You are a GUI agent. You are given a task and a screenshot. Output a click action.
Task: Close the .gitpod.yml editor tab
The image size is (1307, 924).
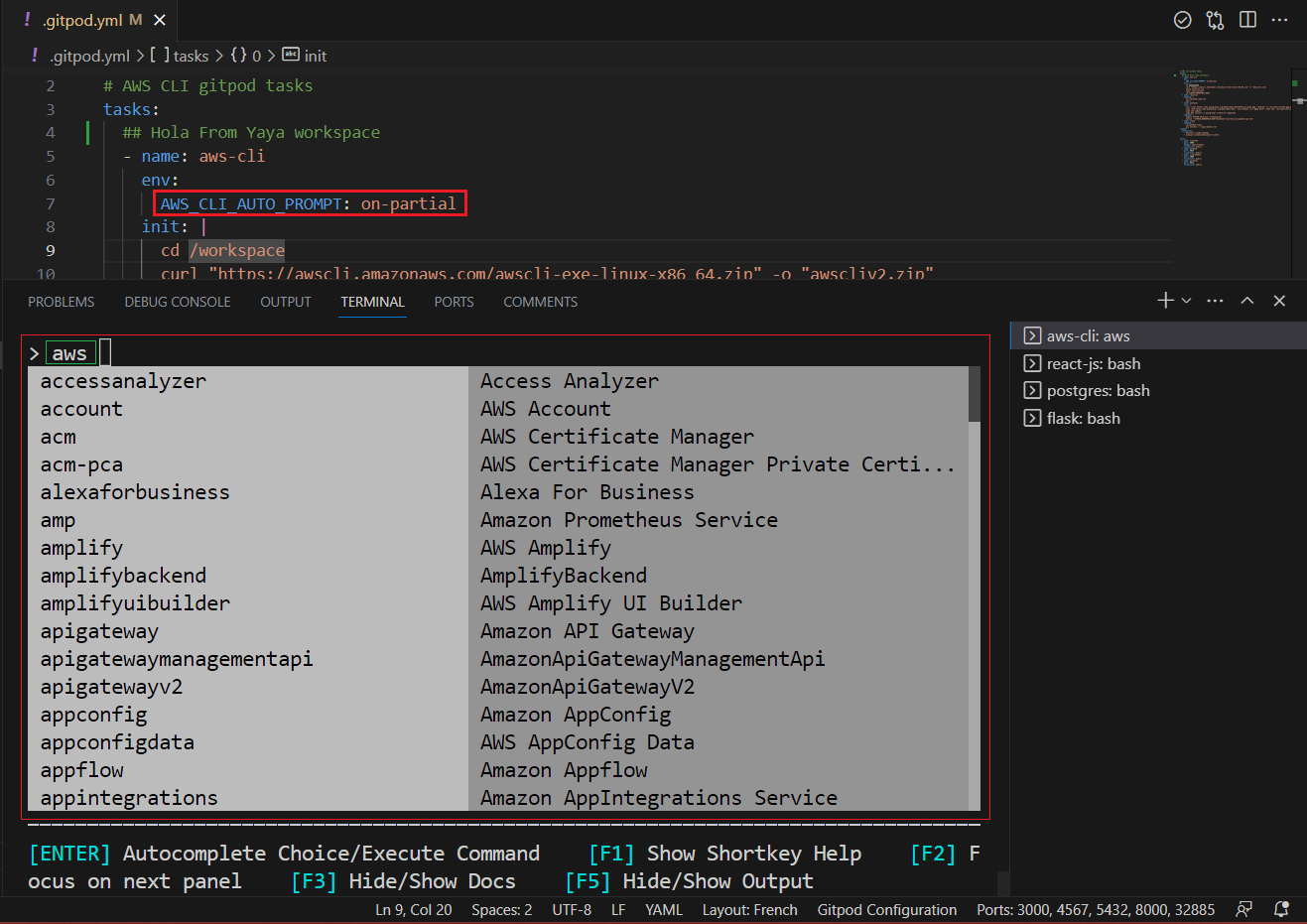click(160, 20)
